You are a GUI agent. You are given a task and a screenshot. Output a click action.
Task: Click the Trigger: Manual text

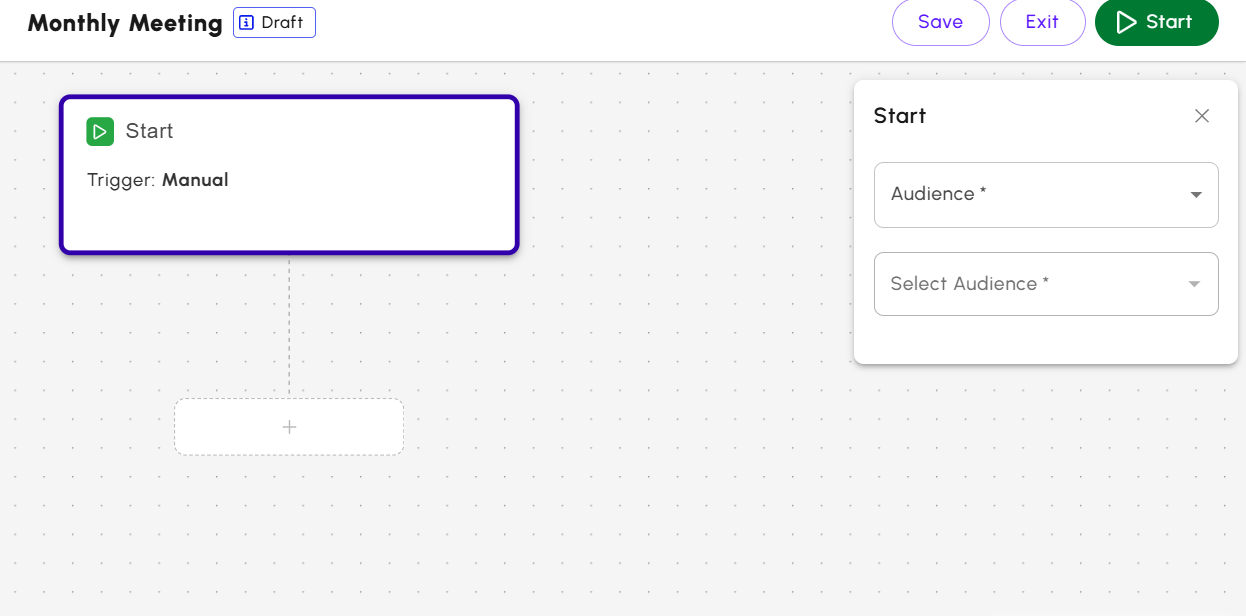pyautogui.click(x=158, y=180)
